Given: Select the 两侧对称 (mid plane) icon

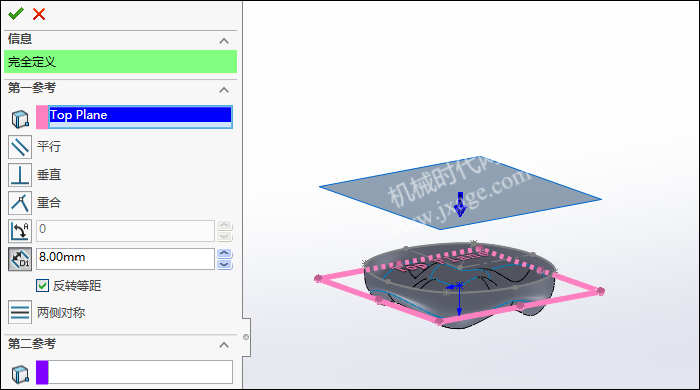Looking at the screenshot, I should [20, 312].
